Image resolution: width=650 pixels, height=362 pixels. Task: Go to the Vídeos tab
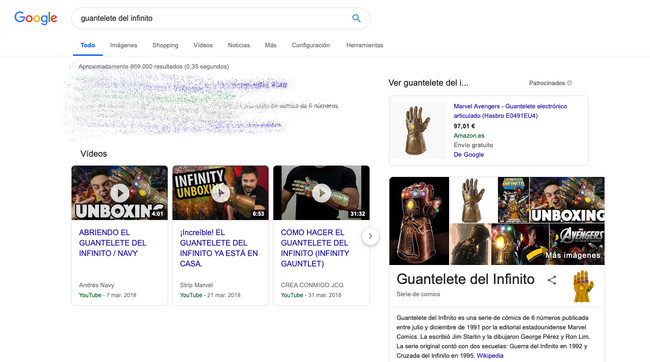pyautogui.click(x=203, y=45)
